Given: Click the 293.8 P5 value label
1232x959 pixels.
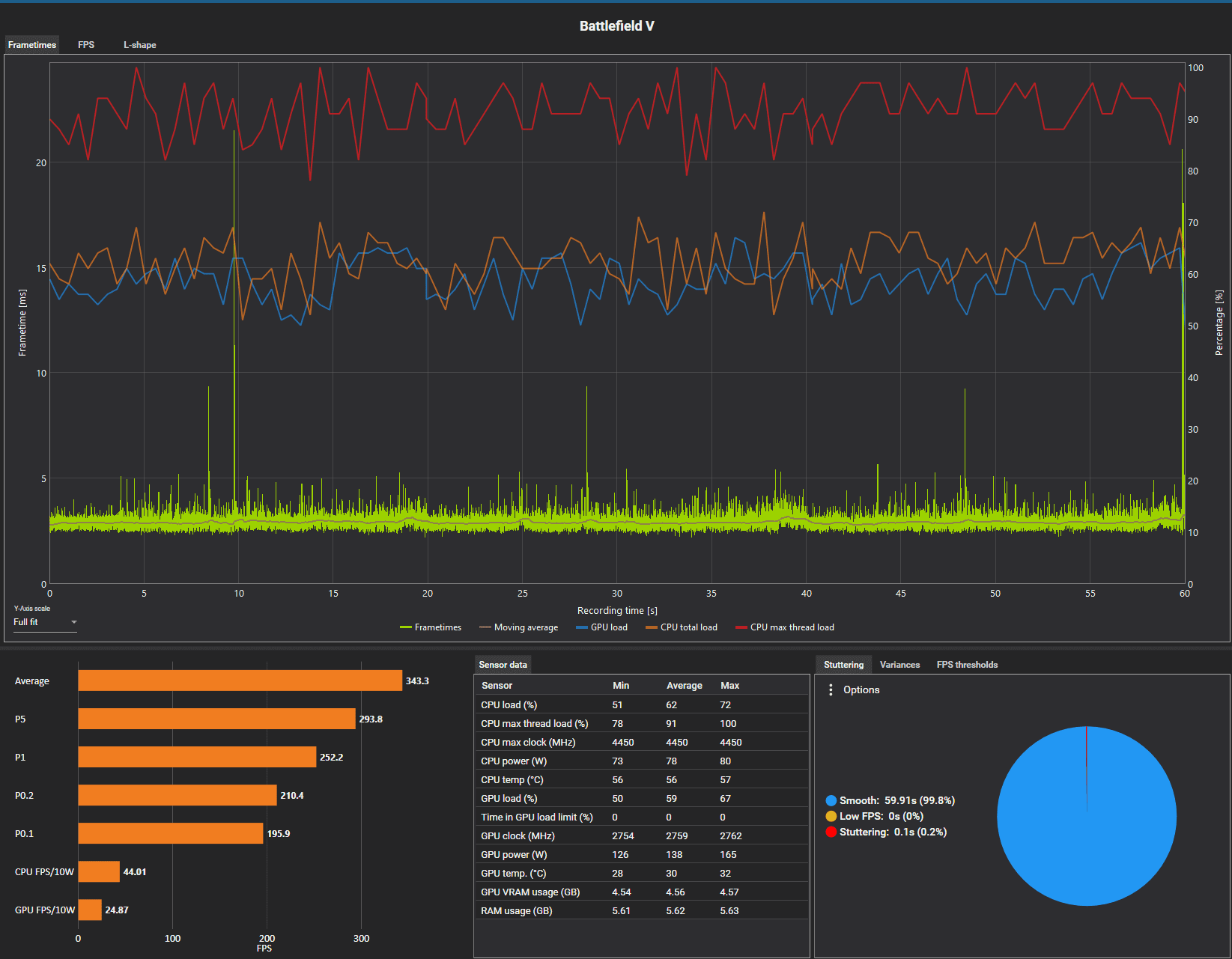Looking at the screenshot, I should click(x=371, y=719).
